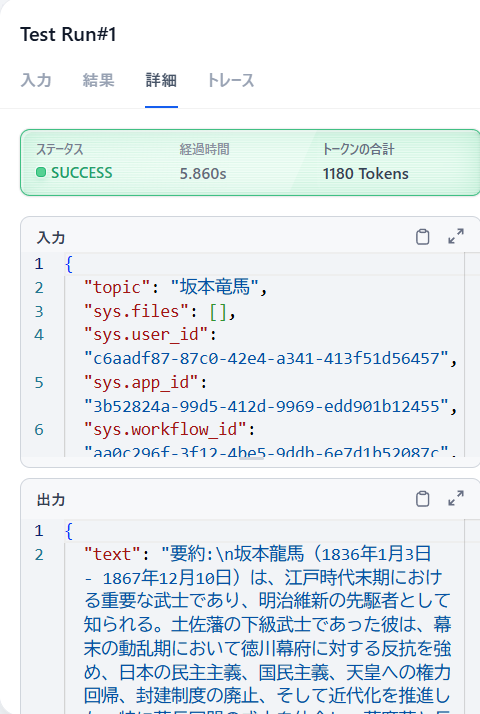Open the 結果 tab
Screen dimensions: 480x714
pos(98,80)
